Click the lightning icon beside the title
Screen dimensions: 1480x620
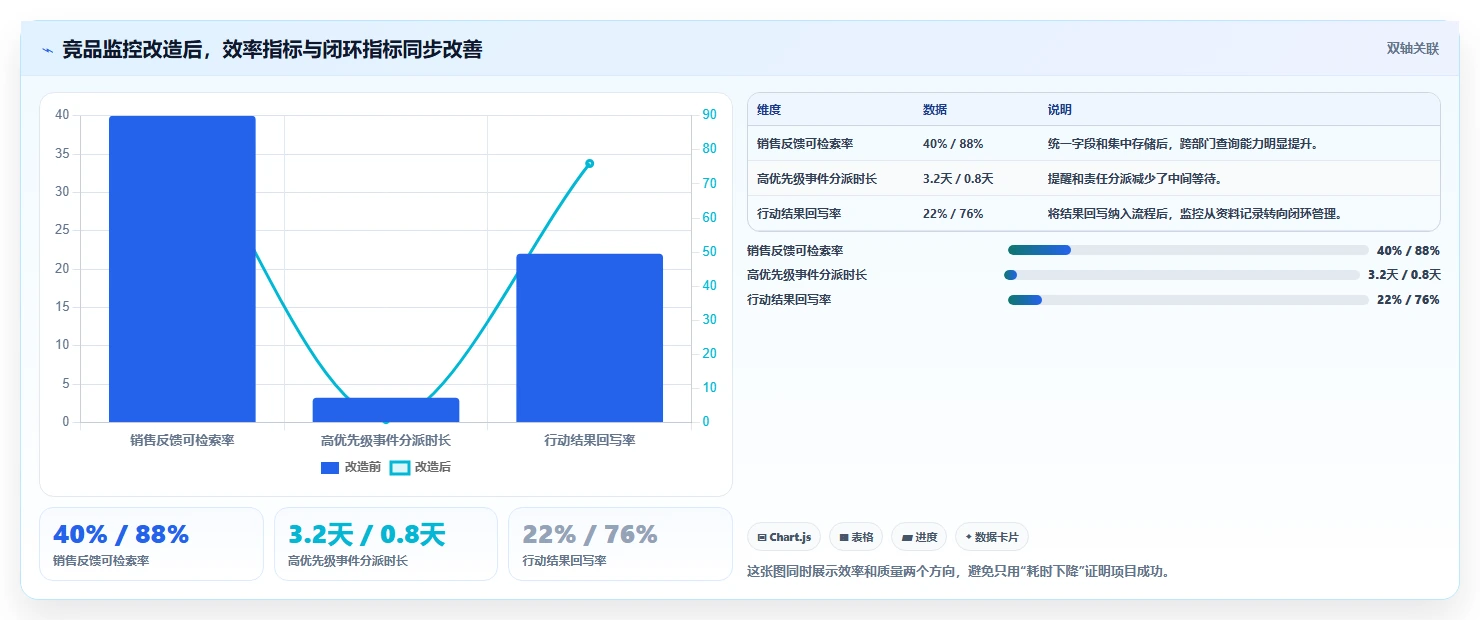coord(48,50)
